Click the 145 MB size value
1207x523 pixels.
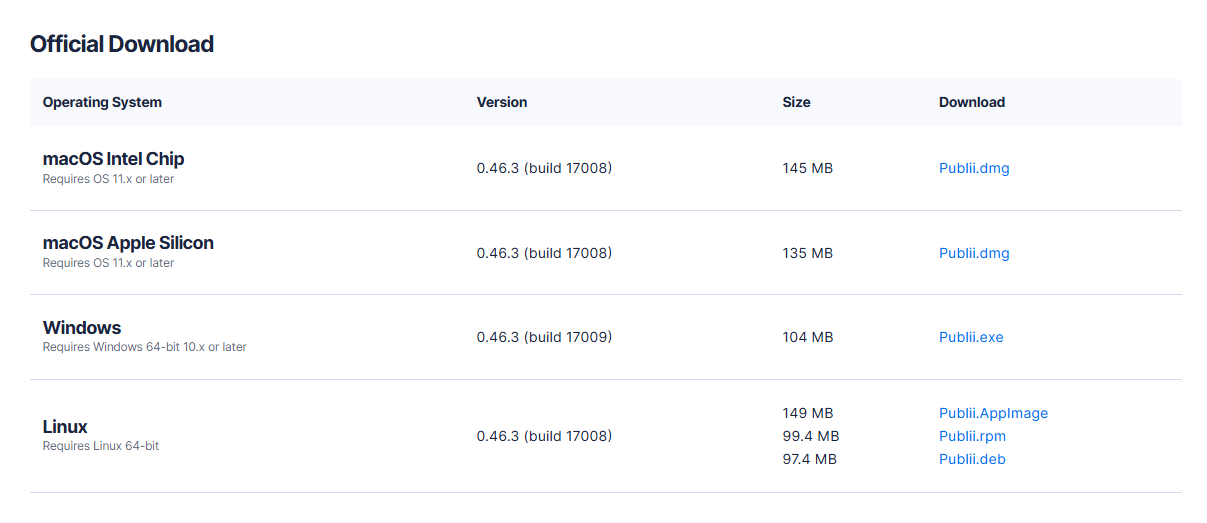point(807,168)
